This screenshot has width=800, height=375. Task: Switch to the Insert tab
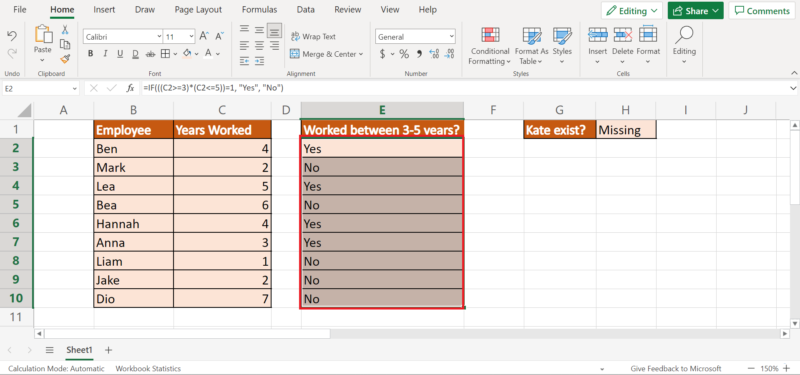pyautogui.click(x=104, y=10)
